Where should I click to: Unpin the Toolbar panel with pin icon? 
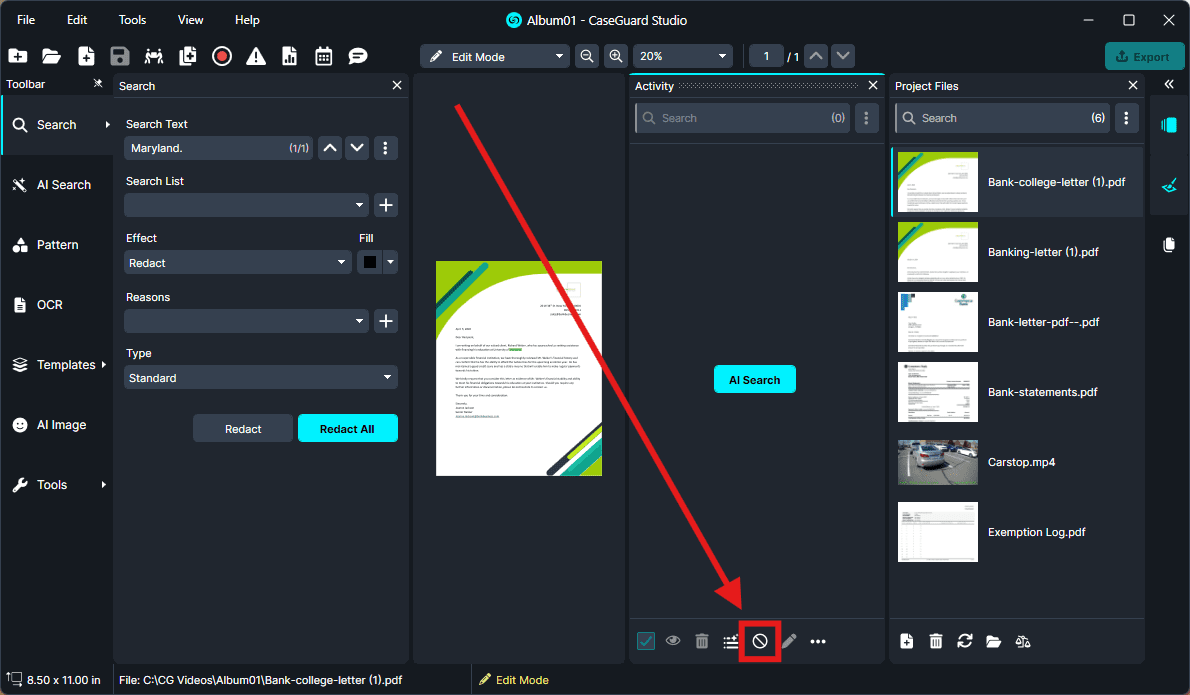click(x=98, y=85)
